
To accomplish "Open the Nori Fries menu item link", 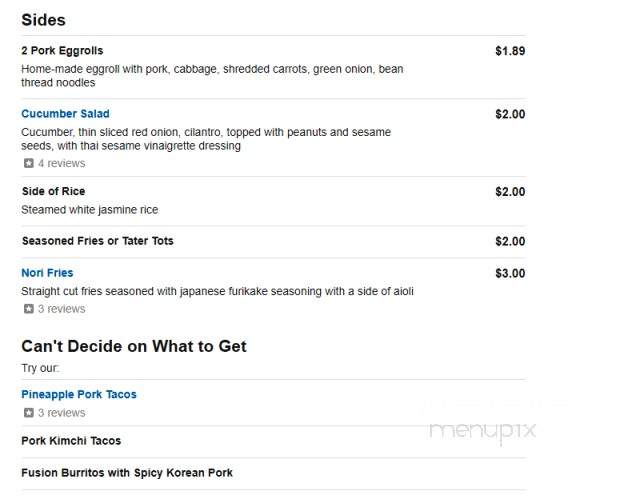I will coord(47,273).
